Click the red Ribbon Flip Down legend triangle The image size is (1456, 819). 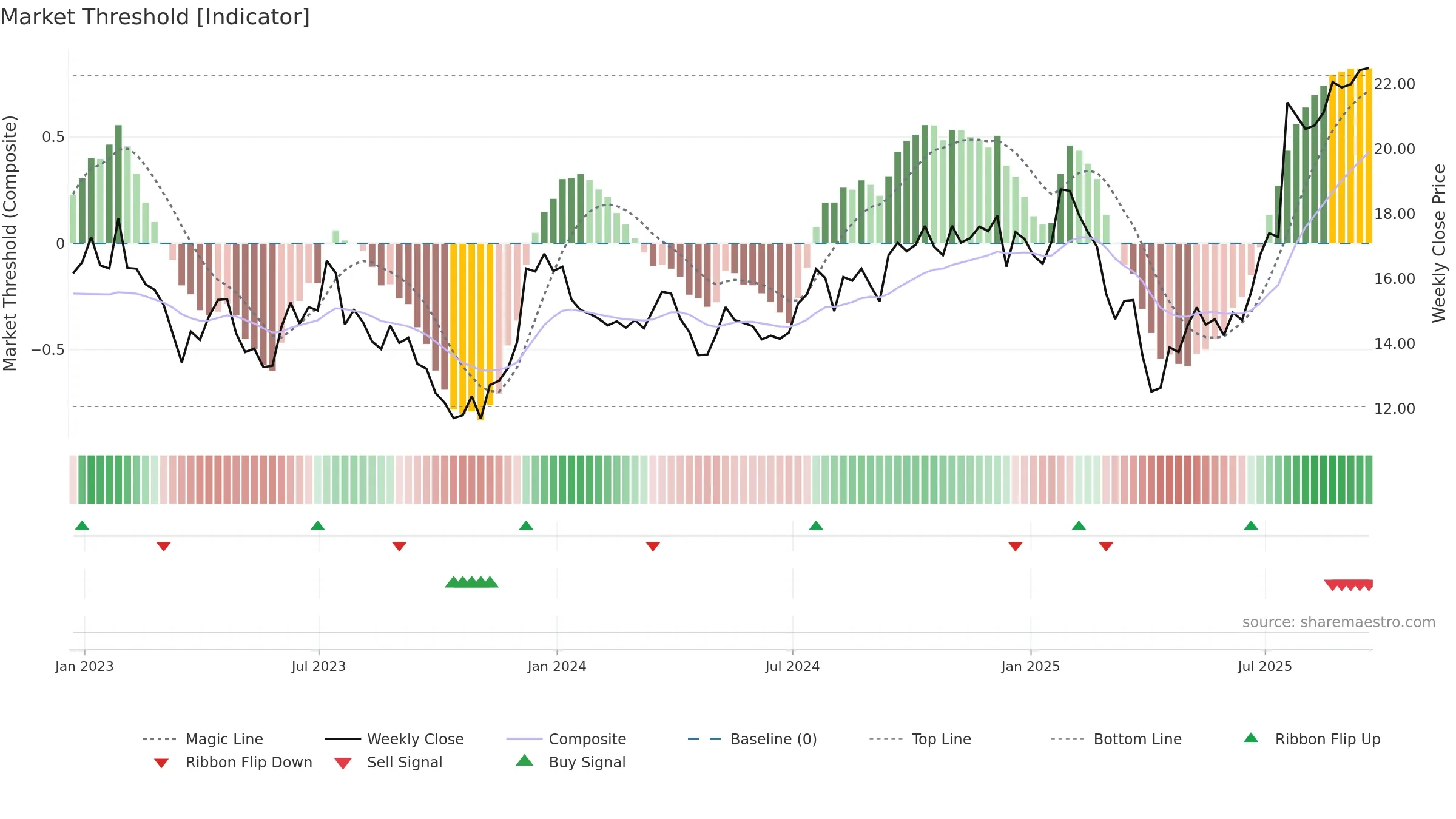point(161,763)
